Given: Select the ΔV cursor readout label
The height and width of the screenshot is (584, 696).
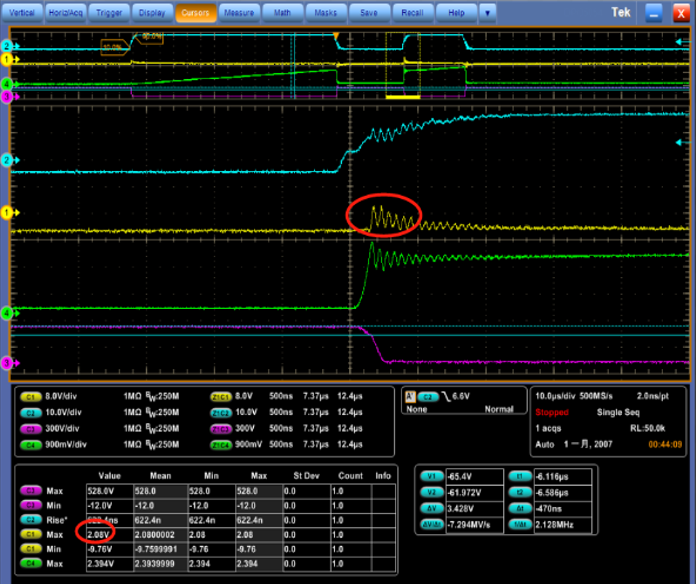Looking at the screenshot, I should (432, 509).
